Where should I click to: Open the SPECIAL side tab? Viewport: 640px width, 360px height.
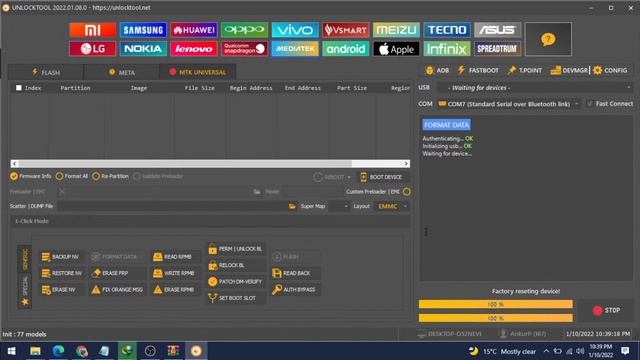25,285
